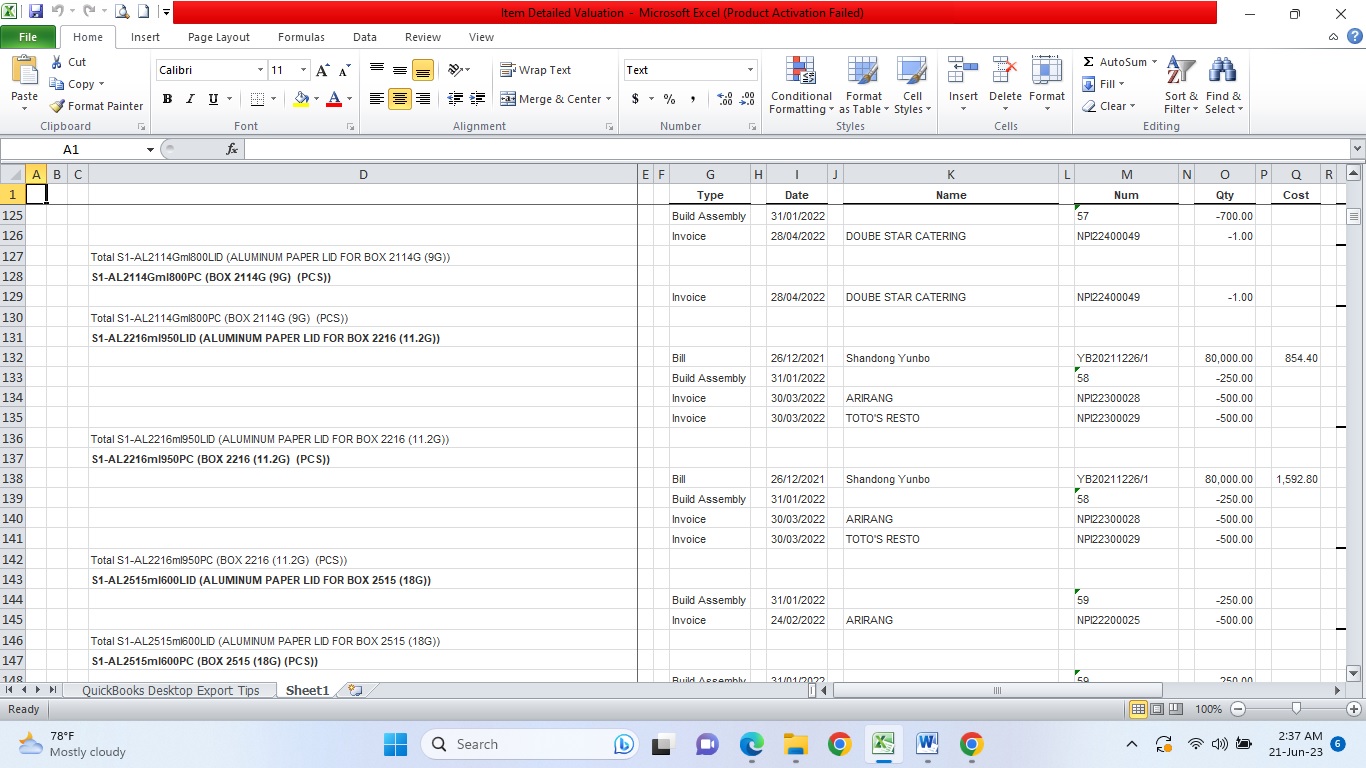Toggle Bottom Align vertical alignment
The width and height of the screenshot is (1366, 768).
pos(423,70)
